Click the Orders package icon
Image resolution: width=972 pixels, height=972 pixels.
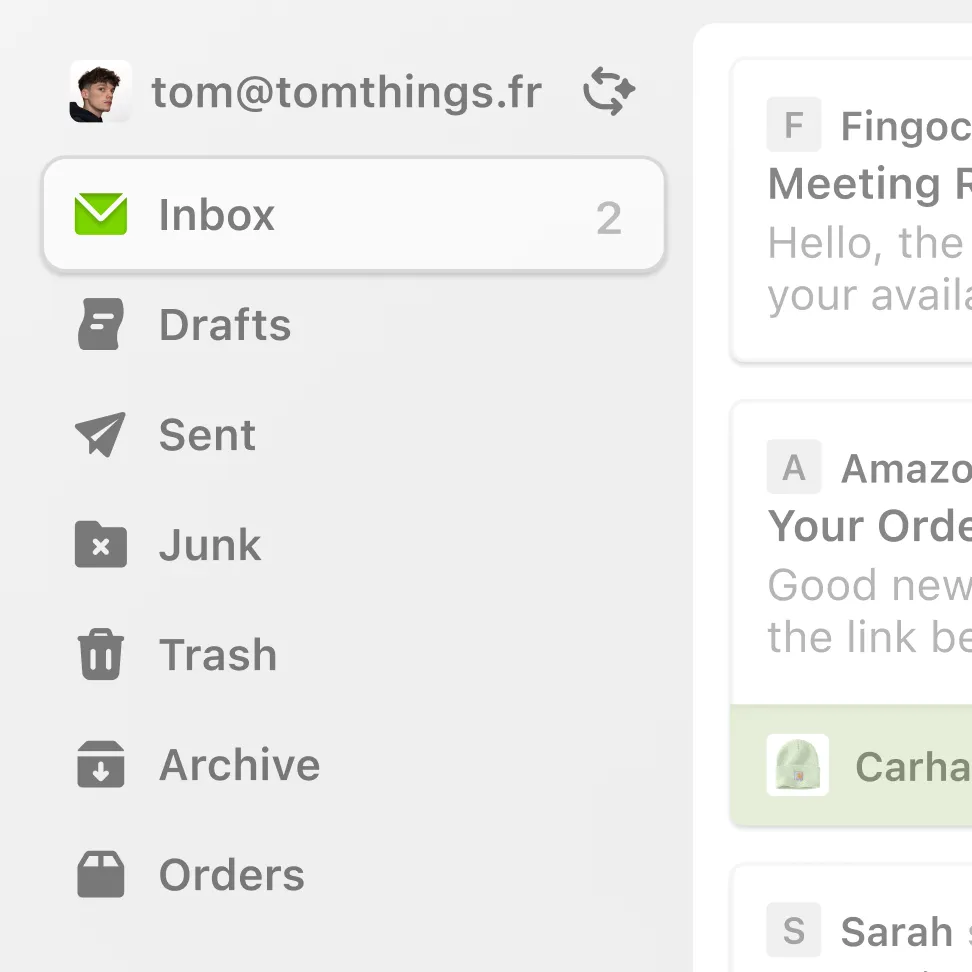(x=101, y=875)
